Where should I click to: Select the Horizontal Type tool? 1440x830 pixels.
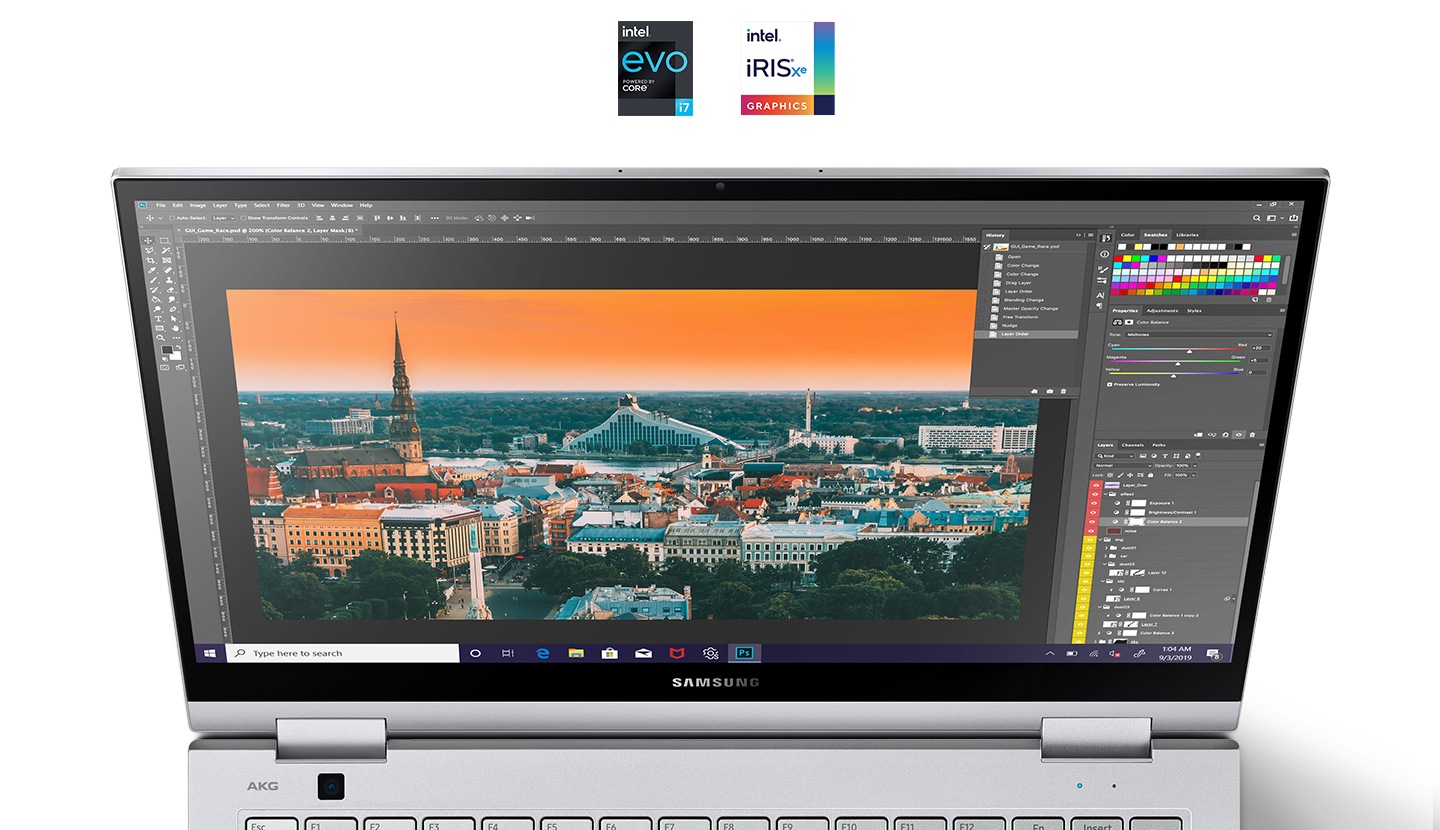(158, 319)
